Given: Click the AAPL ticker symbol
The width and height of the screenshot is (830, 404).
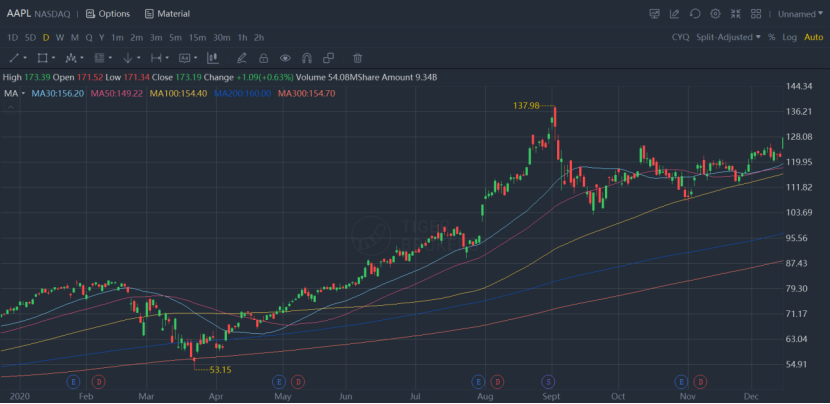Looking at the screenshot, I should tap(19, 14).
